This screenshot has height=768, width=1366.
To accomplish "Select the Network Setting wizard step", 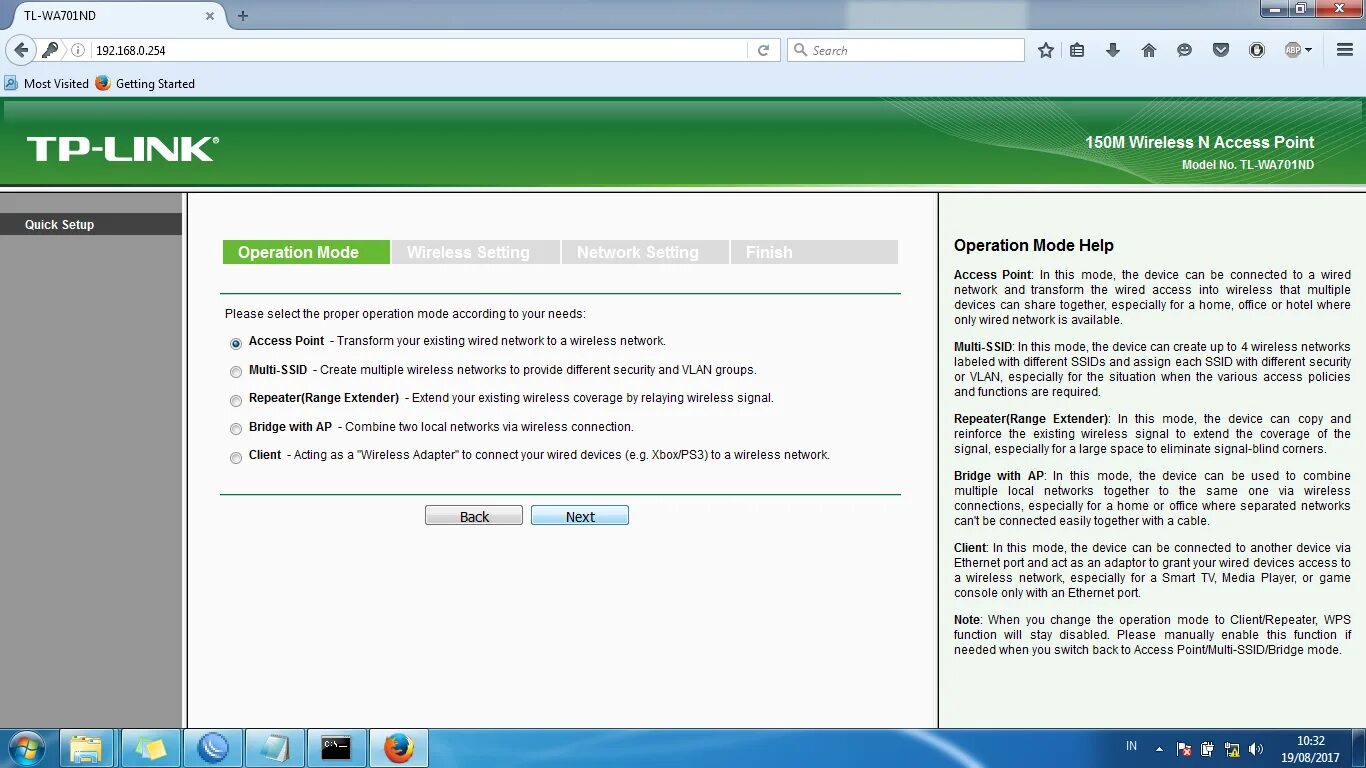I will 644,252.
